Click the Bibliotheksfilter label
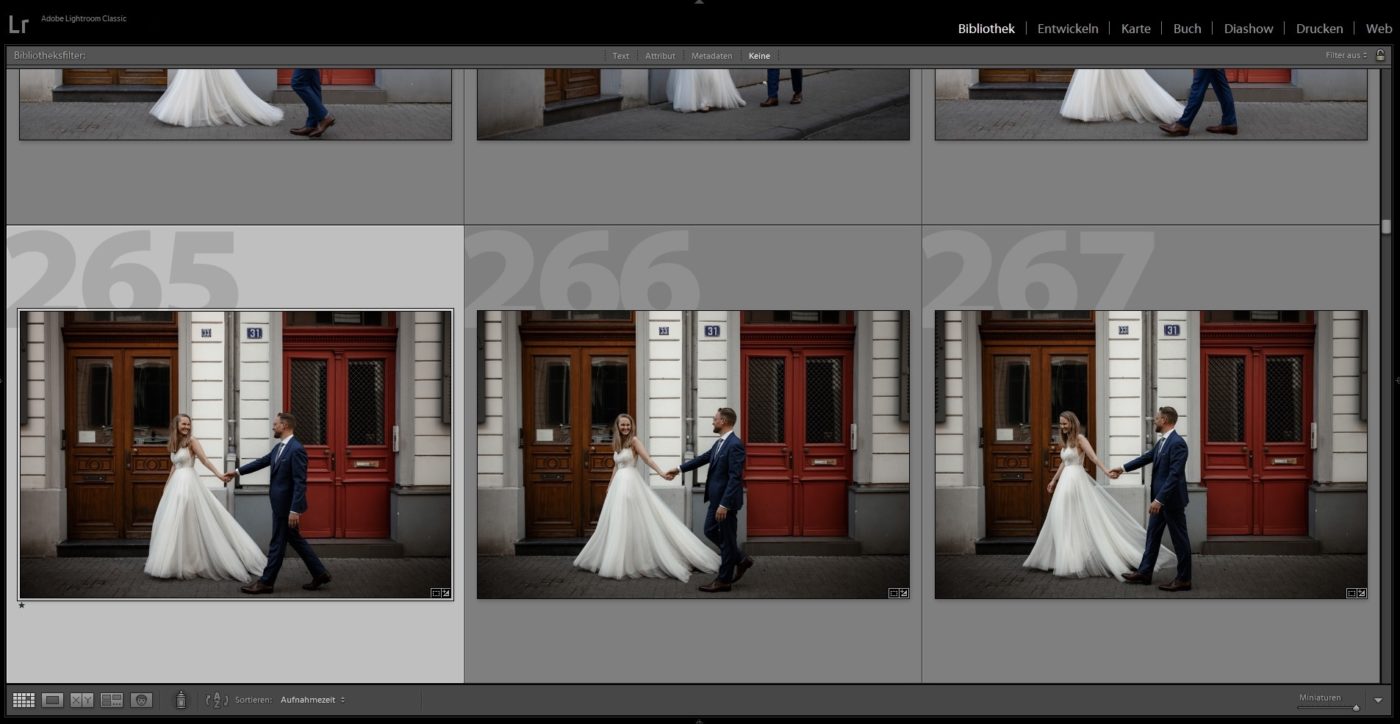The image size is (1400, 724). (x=50, y=56)
